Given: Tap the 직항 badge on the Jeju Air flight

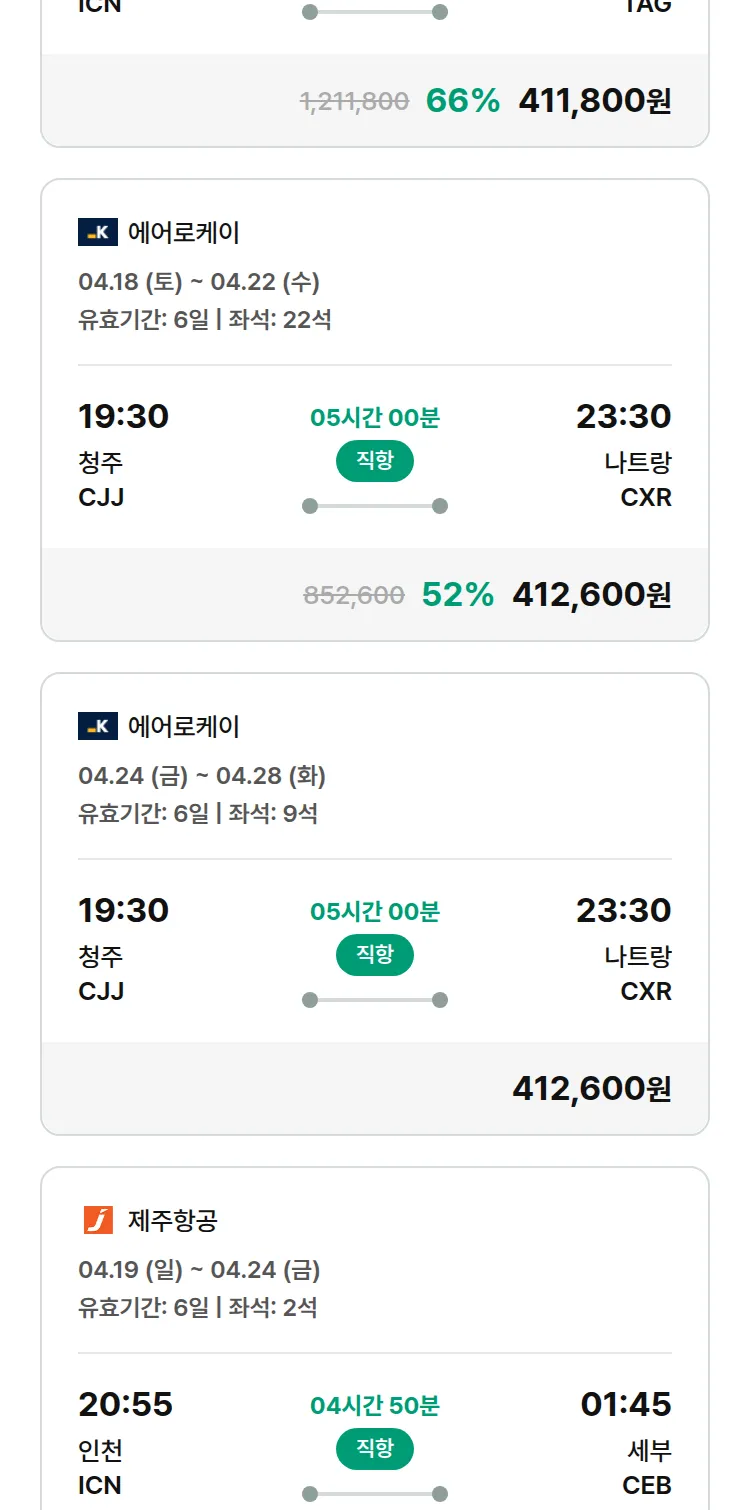Looking at the screenshot, I should tap(374, 1449).
